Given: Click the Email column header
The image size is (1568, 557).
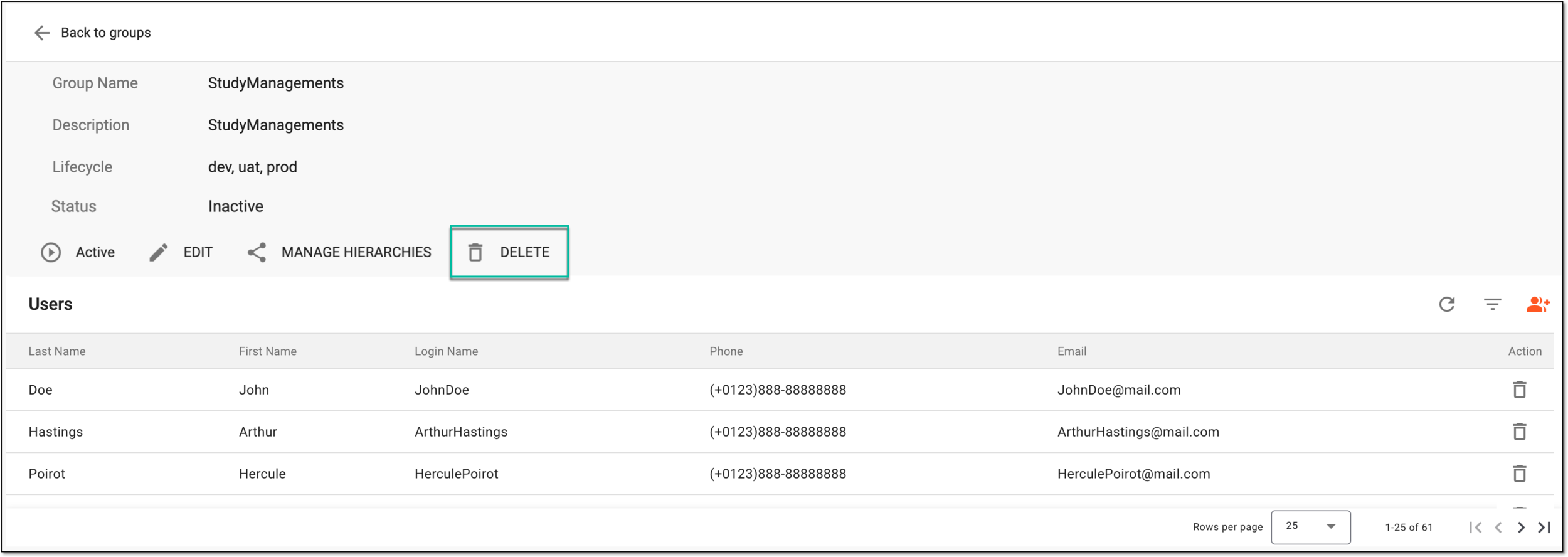Looking at the screenshot, I should pyautogui.click(x=1072, y=351).
